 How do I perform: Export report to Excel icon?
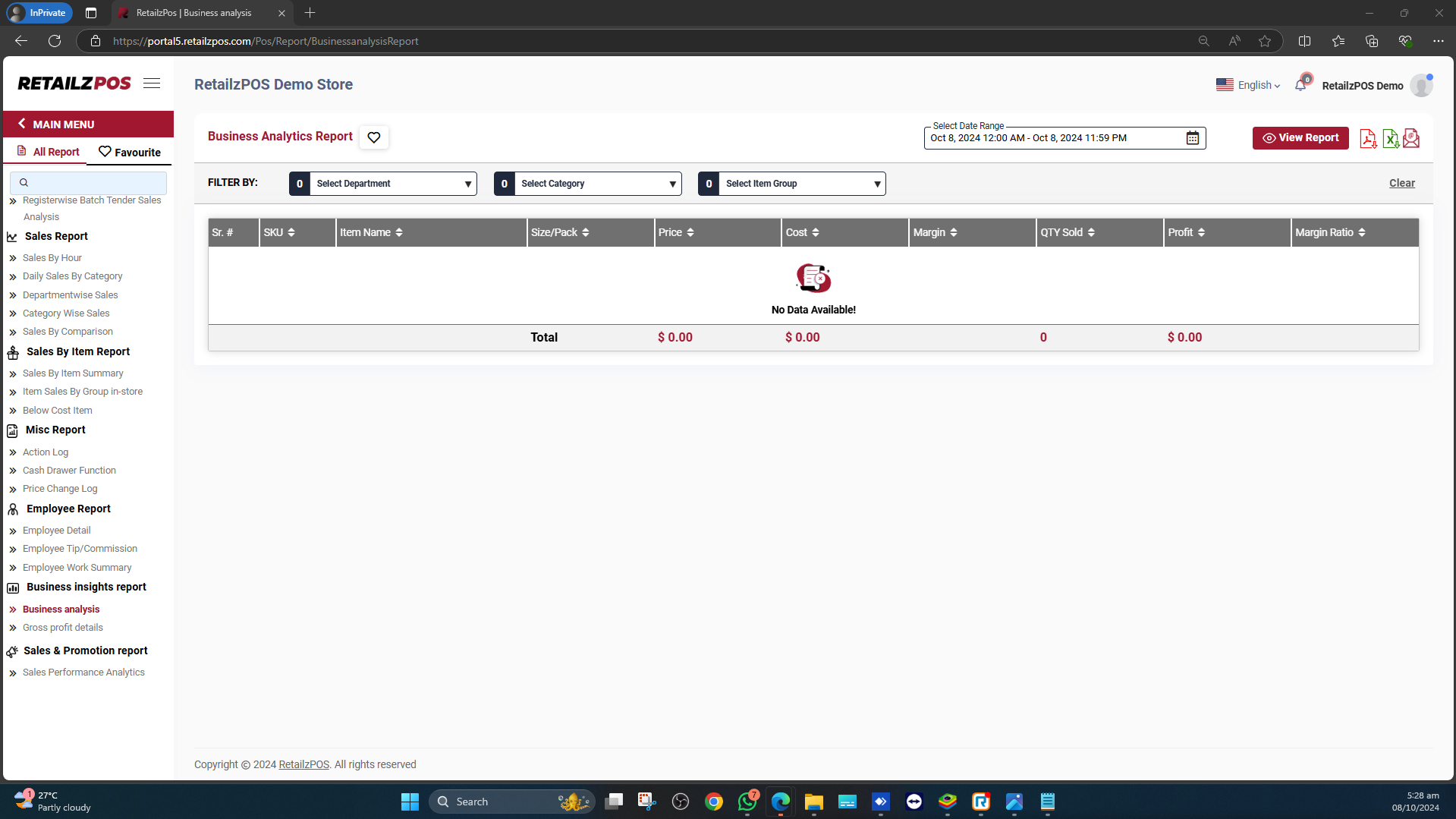pyautogui.click(x=1390, y=138)
